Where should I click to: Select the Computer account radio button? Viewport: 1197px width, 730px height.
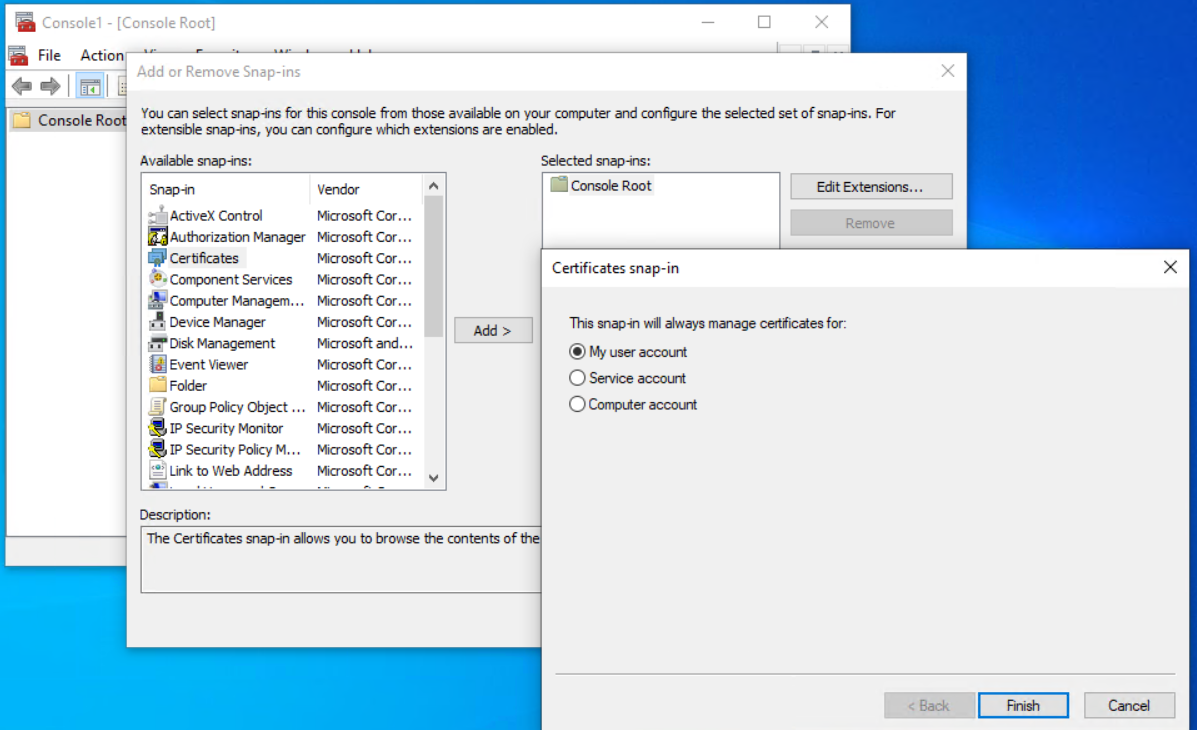click(x=577, y=405)
